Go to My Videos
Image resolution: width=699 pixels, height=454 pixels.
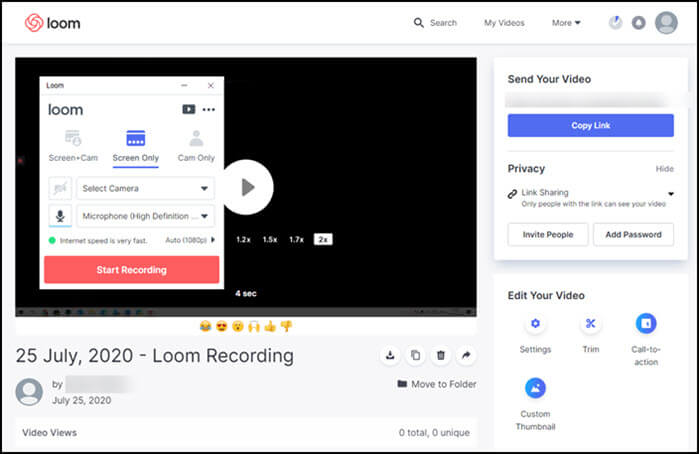[504, 23]
